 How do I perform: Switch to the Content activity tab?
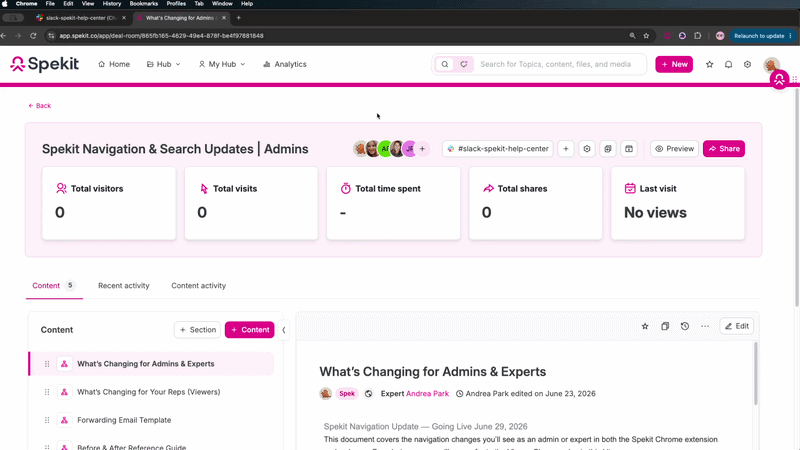198,286
